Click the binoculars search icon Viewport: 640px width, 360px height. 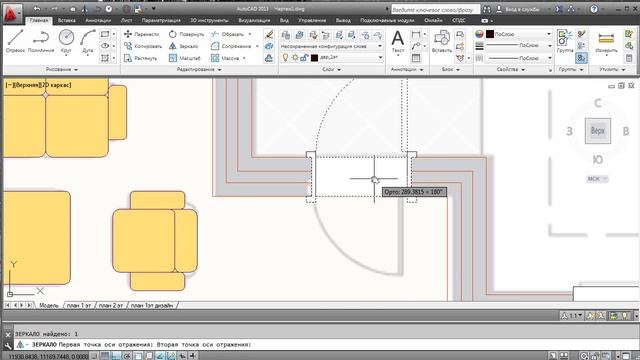pos(487,9)
